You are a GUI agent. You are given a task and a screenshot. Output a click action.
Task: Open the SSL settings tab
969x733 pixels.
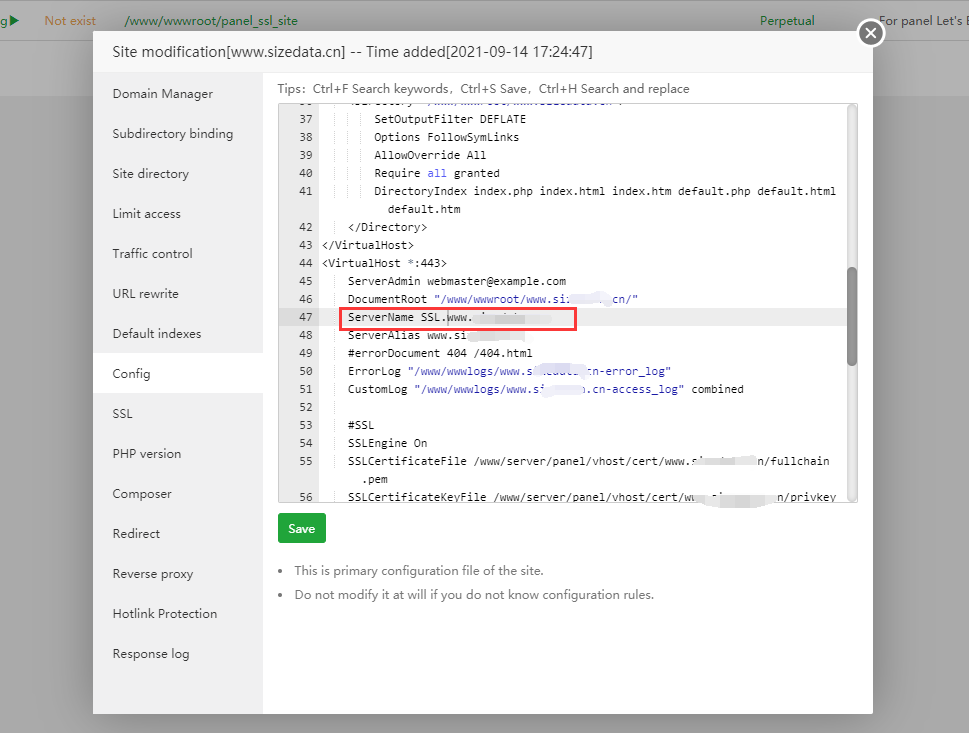click(x=122, y=414)
